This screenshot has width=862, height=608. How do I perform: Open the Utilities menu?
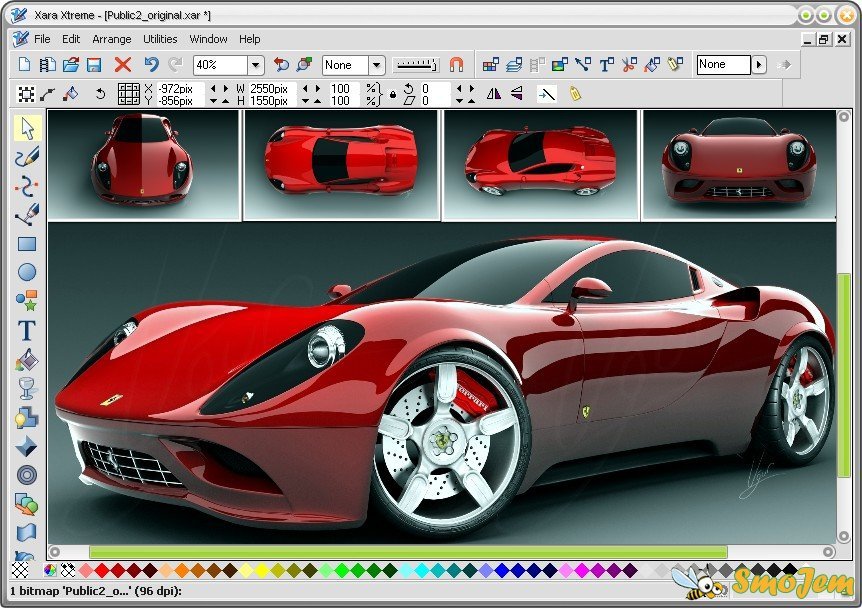click(x=160, y=39)
